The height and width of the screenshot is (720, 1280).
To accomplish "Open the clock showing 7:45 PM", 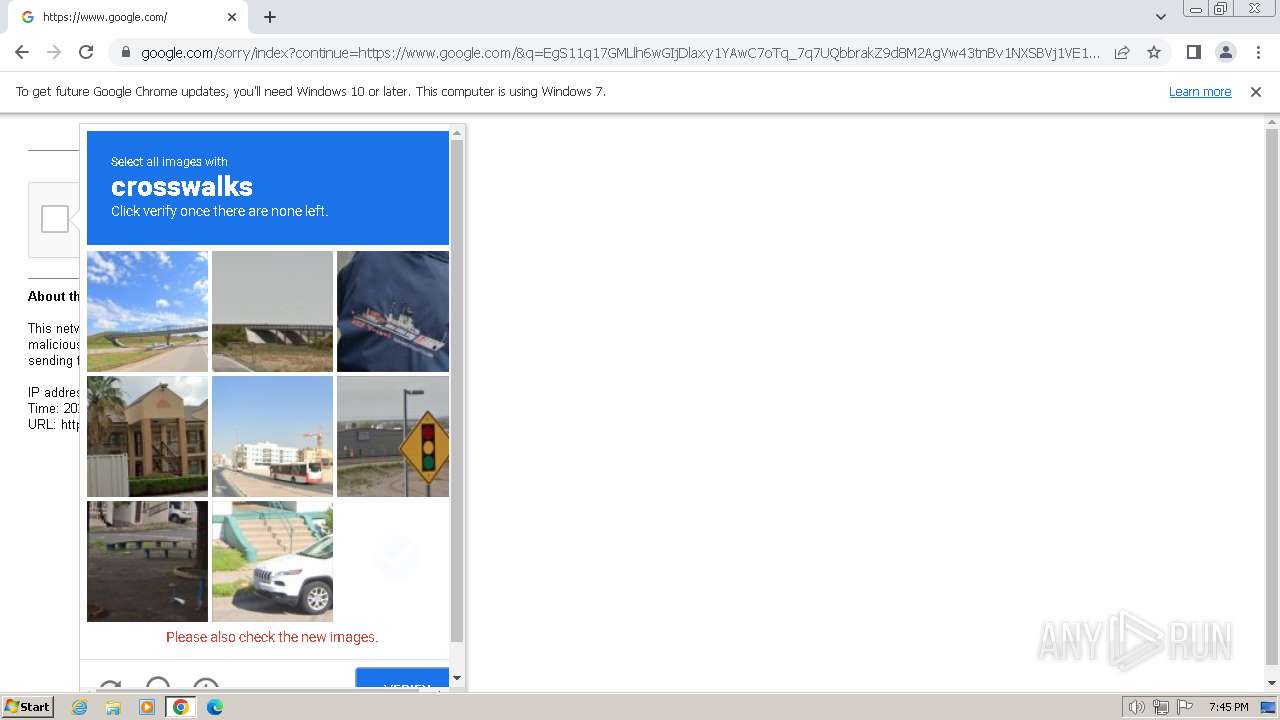I will pyautogui.click(x=1228, y=707).
